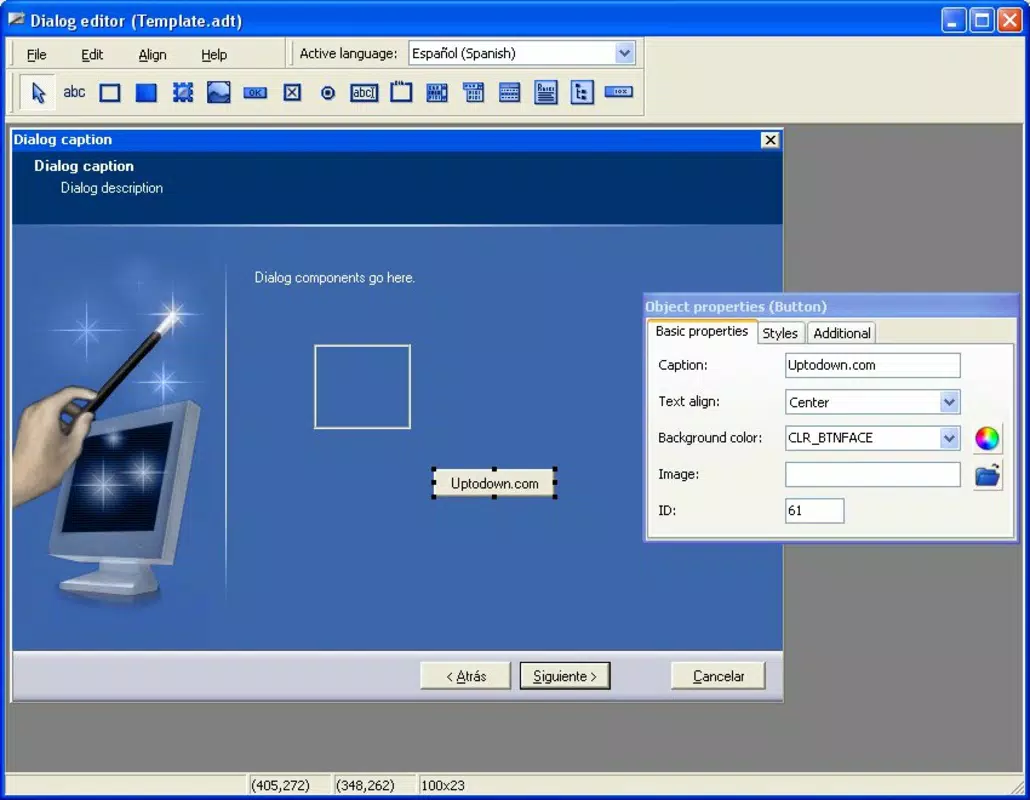
Task: Choose the icon placeholder tool with dotted border
Action: click(x=183, y=93)
